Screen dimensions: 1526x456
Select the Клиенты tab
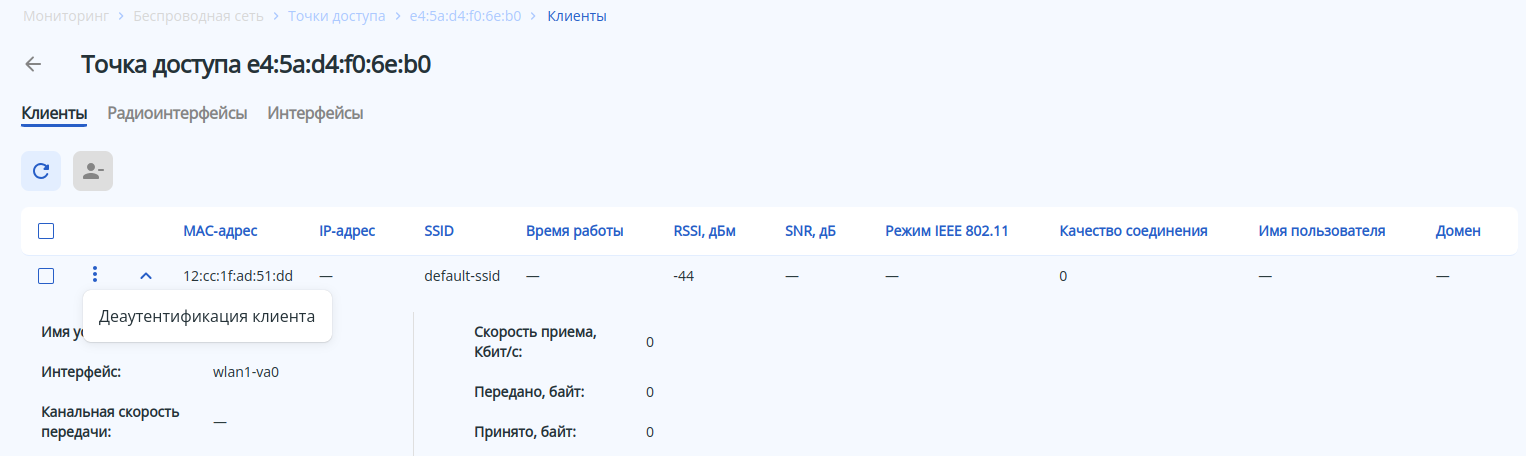[x=54, y=113]
